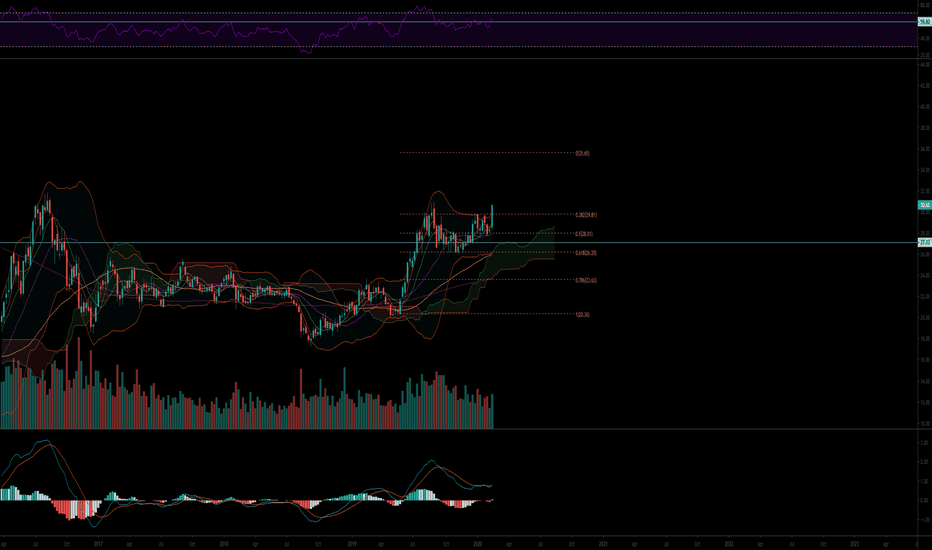Select the 0.618 Fibonacci level label
The height and width of the screenshot is (550, 932).
pyautogui.click(x=585, y=253)
